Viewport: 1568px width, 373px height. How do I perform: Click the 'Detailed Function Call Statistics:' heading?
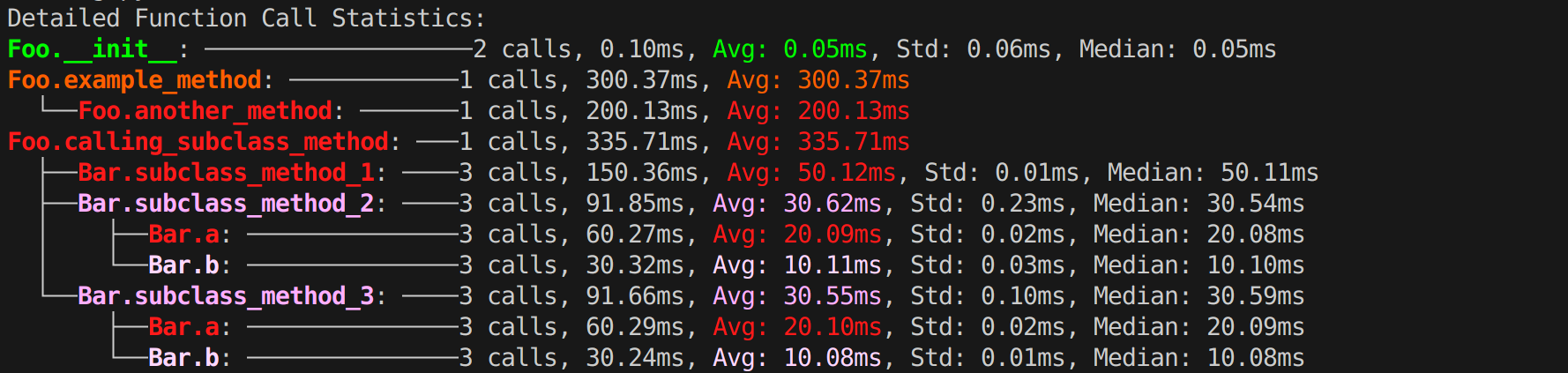click(x=246, y=18)
